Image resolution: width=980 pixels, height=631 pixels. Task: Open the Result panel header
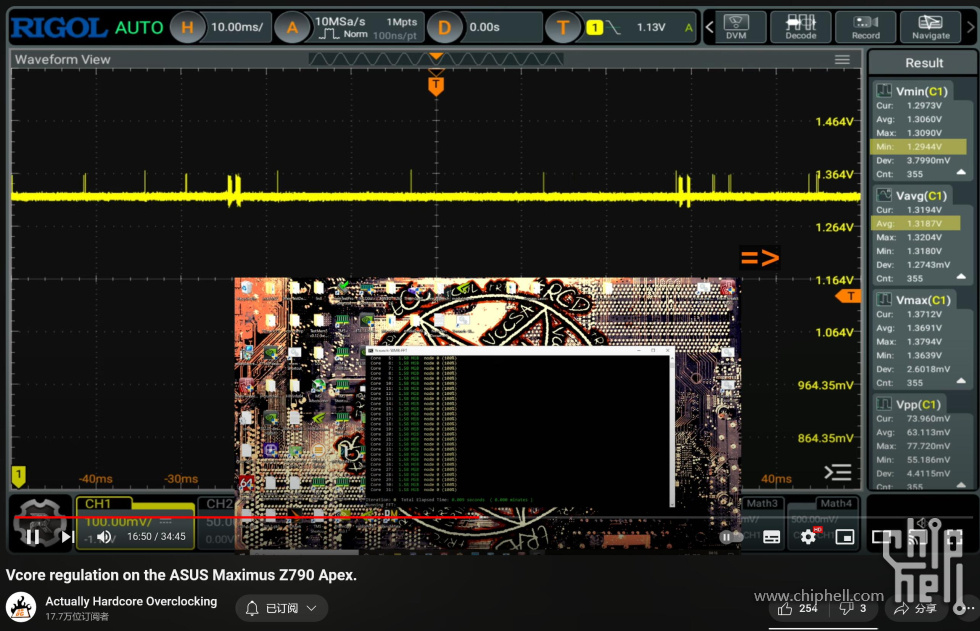pyautogui.click(x=923, y=62)
